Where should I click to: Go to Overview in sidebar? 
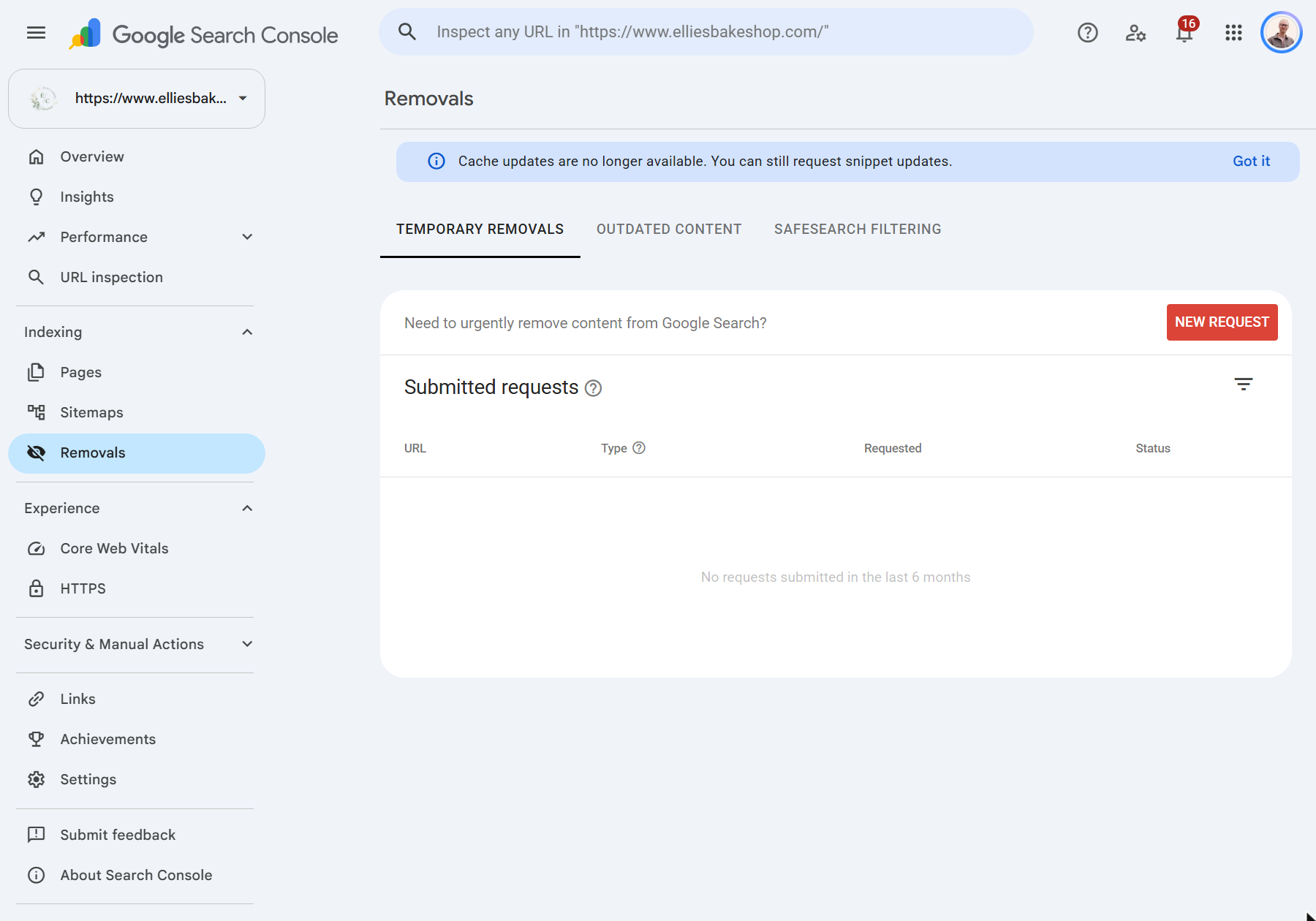137,156
